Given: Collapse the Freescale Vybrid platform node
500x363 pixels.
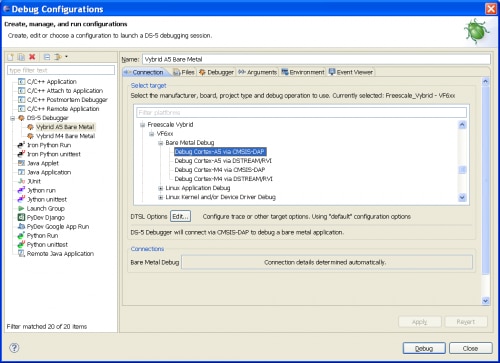Looking at the screenshot, I should tap(143, 125).
